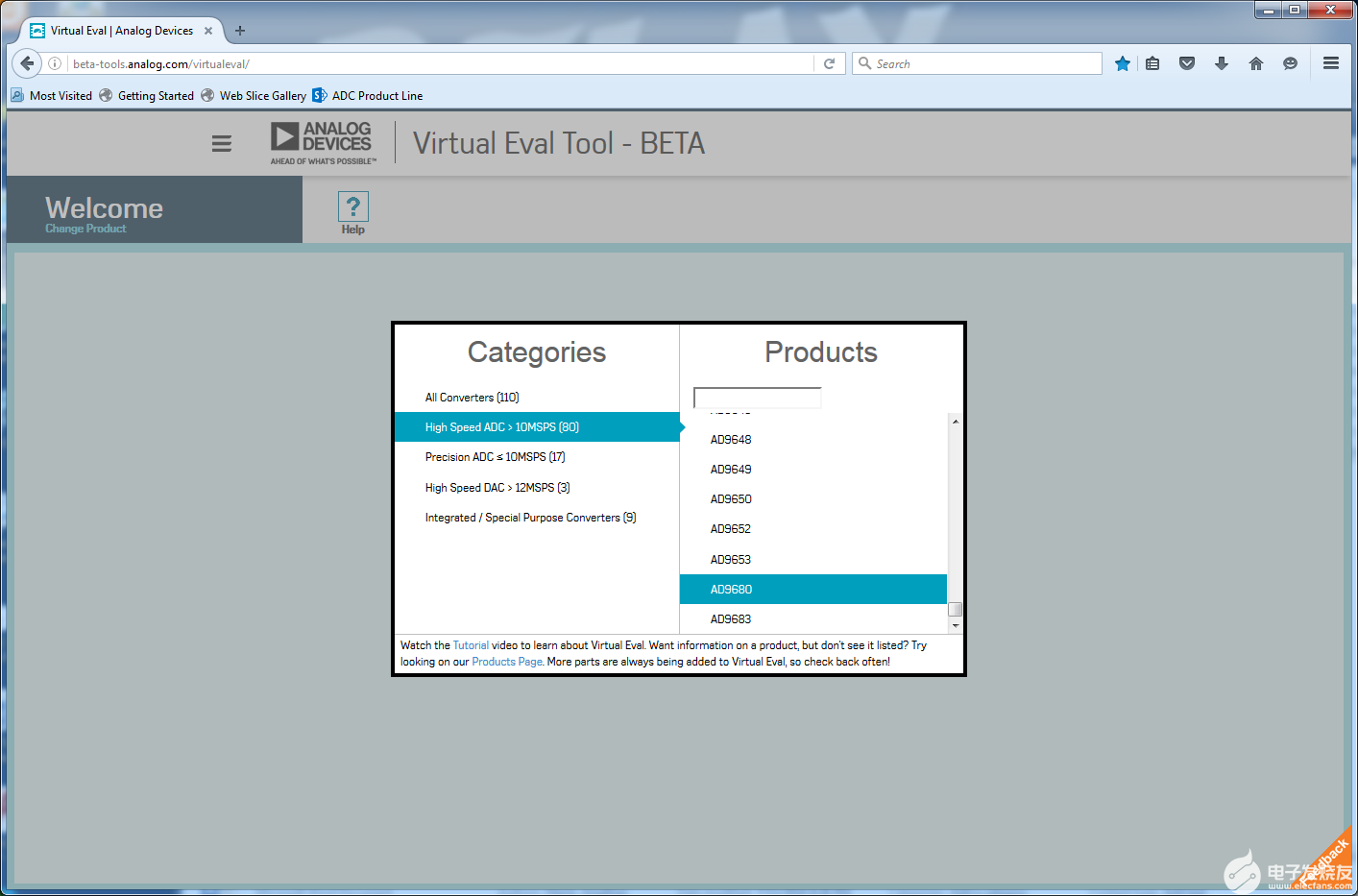Choose product AD9683
Image resolution: width=1358 pixels, height=896 pixels.
click(x=813, y=619)
